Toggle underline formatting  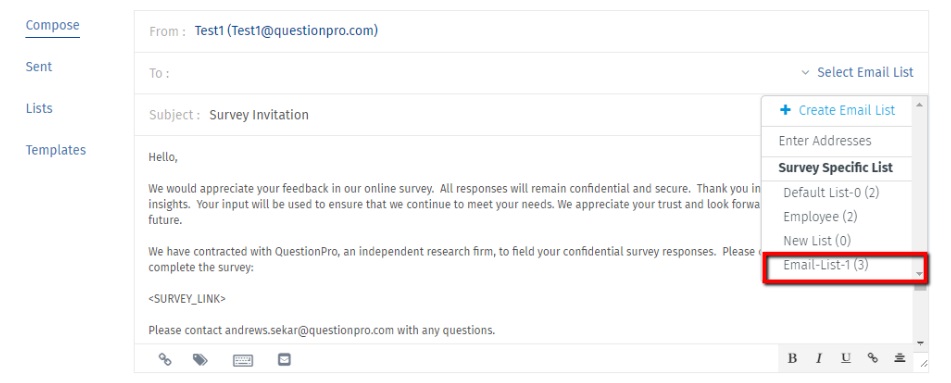click(845, 358)
